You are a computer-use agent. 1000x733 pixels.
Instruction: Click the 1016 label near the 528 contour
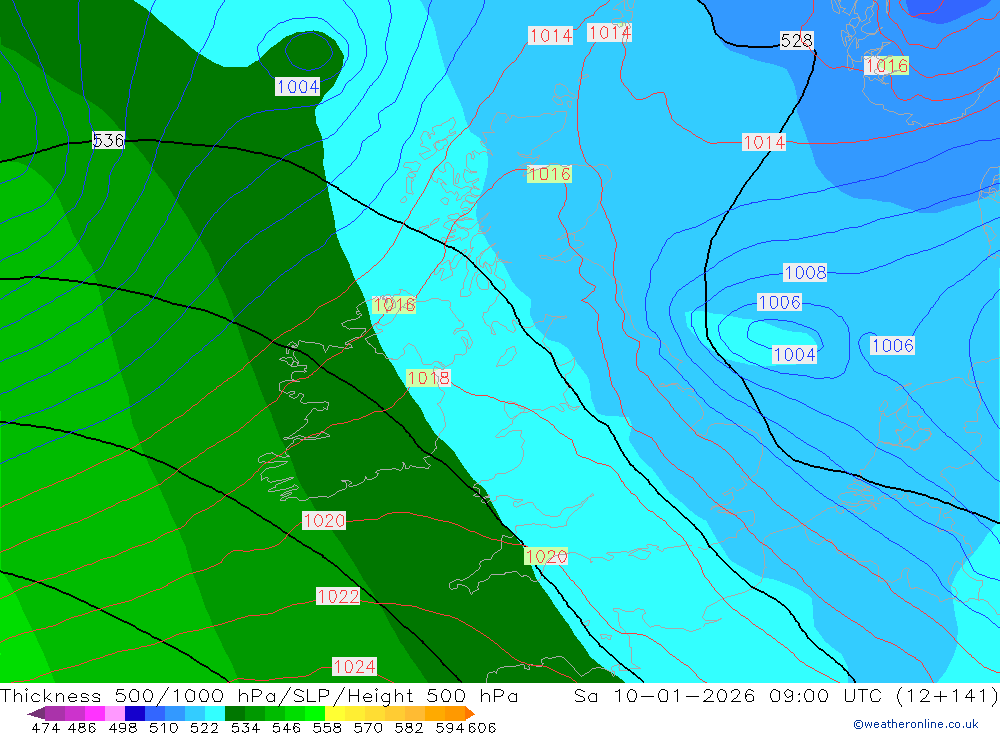coord(886,65)
